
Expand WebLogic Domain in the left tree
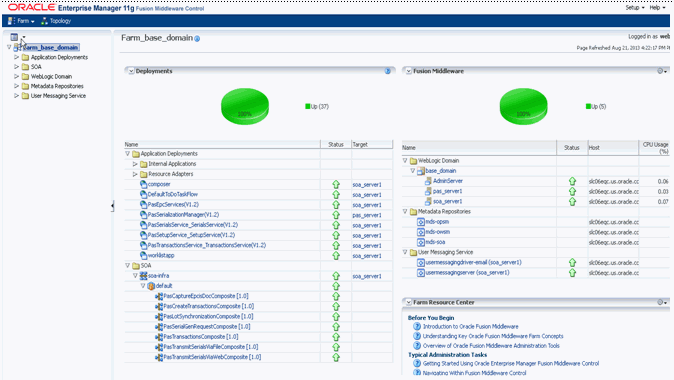pyautogui.click(x=16, y=76)
